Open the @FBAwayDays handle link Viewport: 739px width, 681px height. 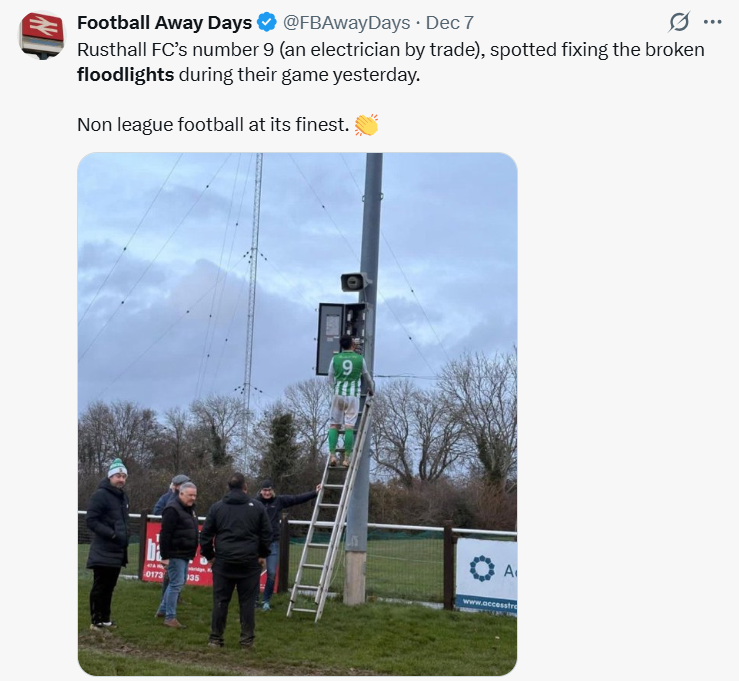click(347, 22)
